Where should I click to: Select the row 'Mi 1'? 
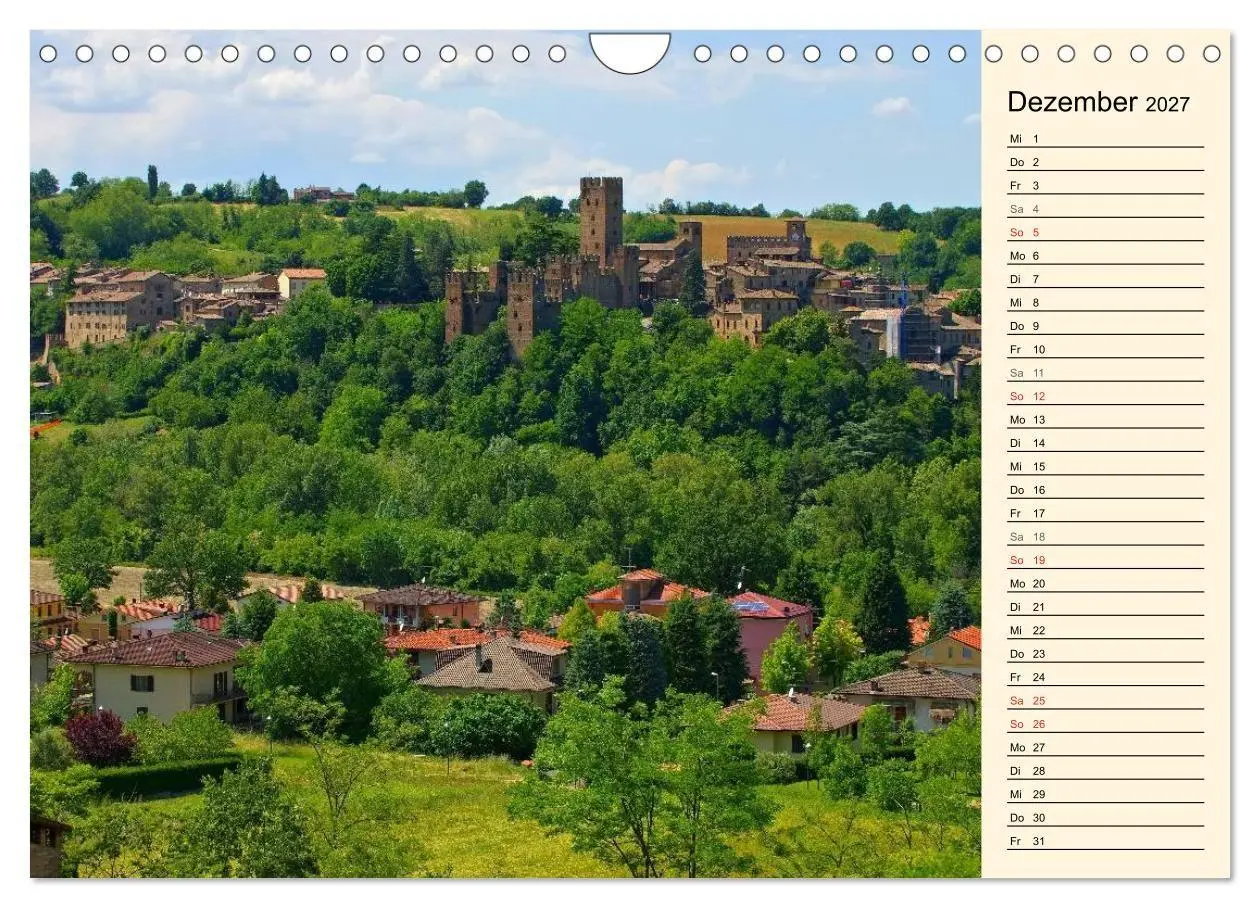tap(1105, 138)
